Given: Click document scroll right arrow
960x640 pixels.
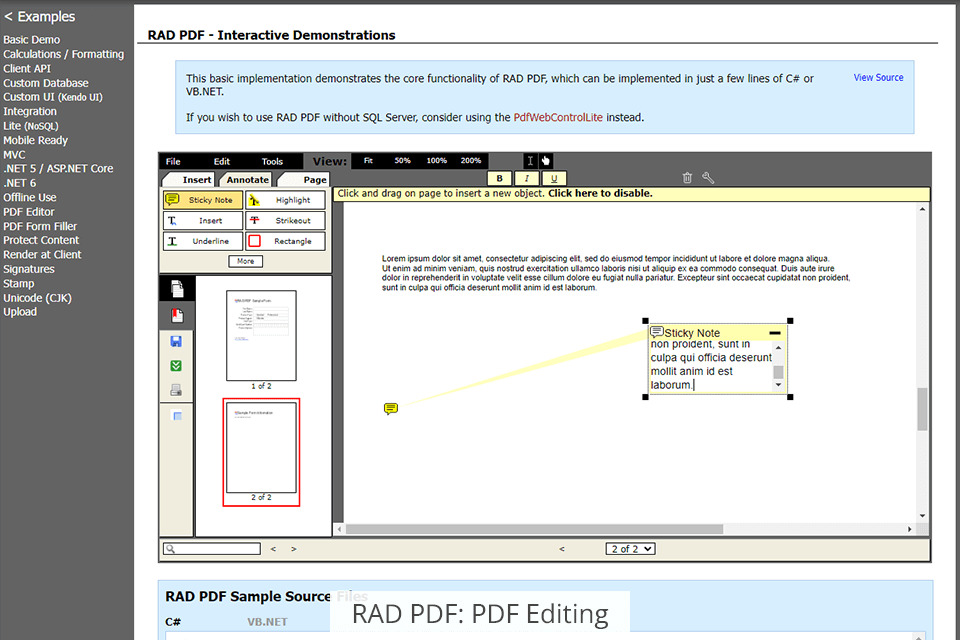Looking at the screenshot, I should [x=910, y=529].
